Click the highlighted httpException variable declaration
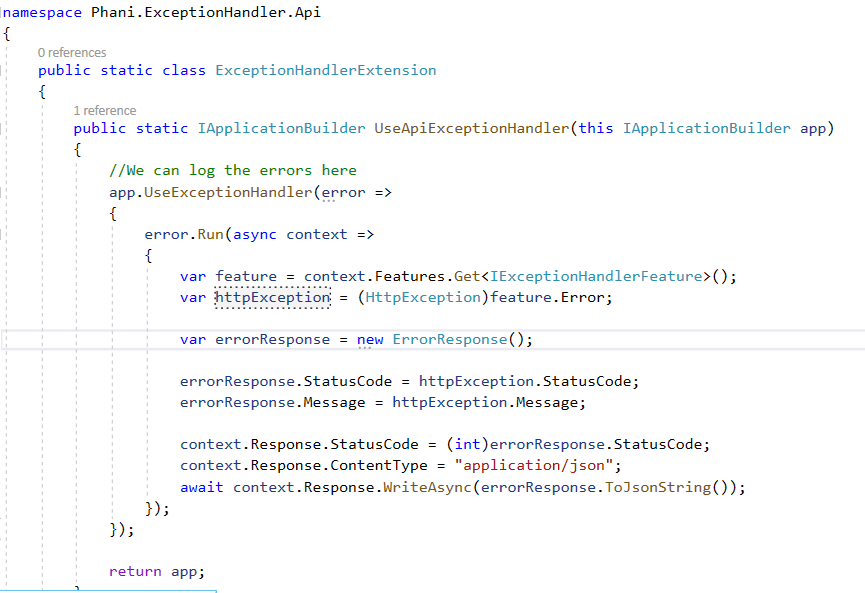This screenshot has height=593, width=865. (272, 297)
